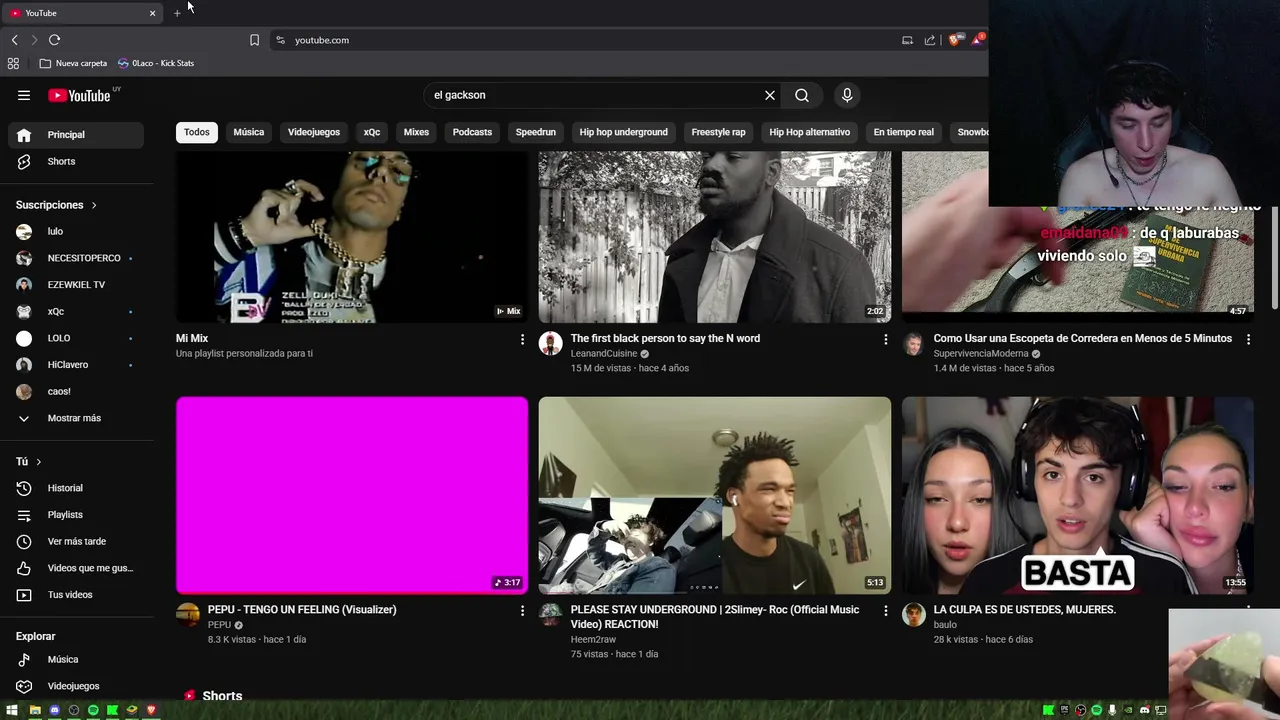Expand the Suscripciones section
The image size is (1280, 720).
56,205
